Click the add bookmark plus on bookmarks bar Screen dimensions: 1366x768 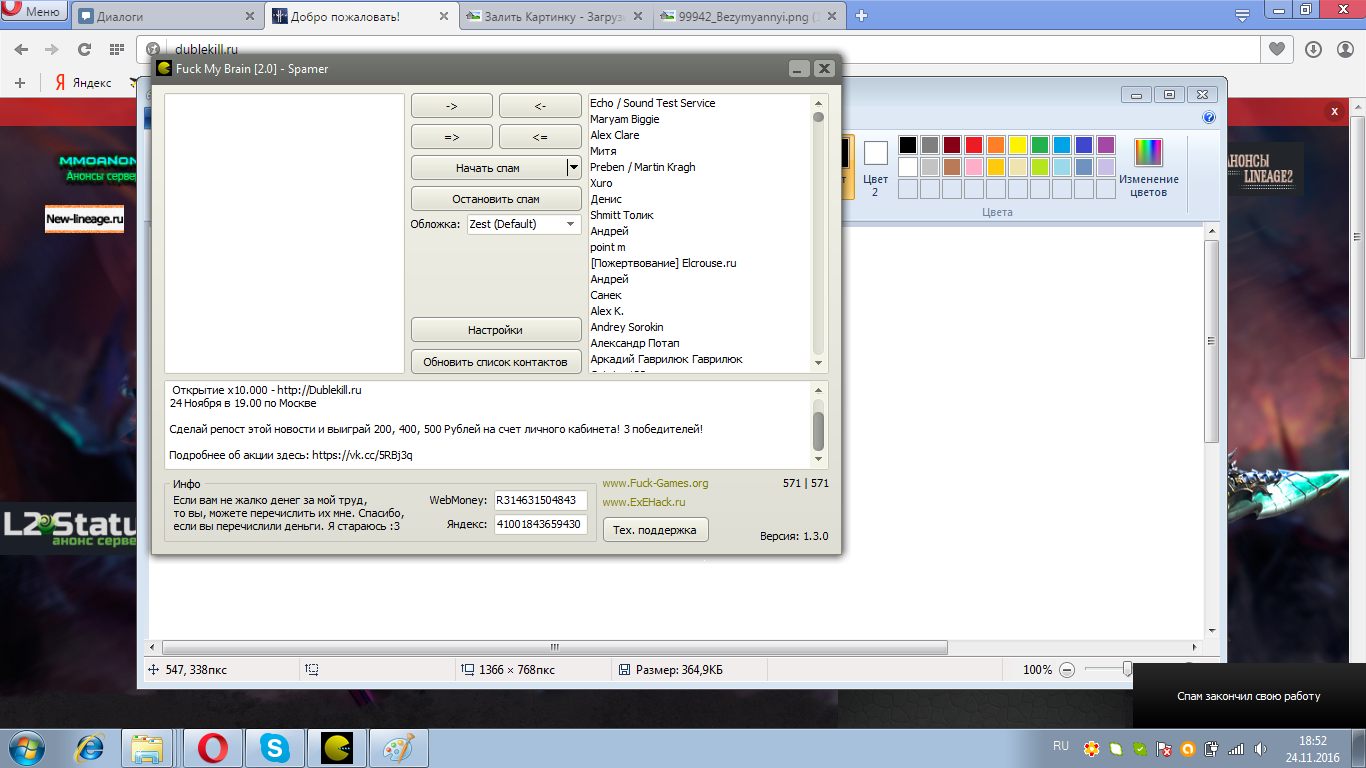click(x=20, y=83)
